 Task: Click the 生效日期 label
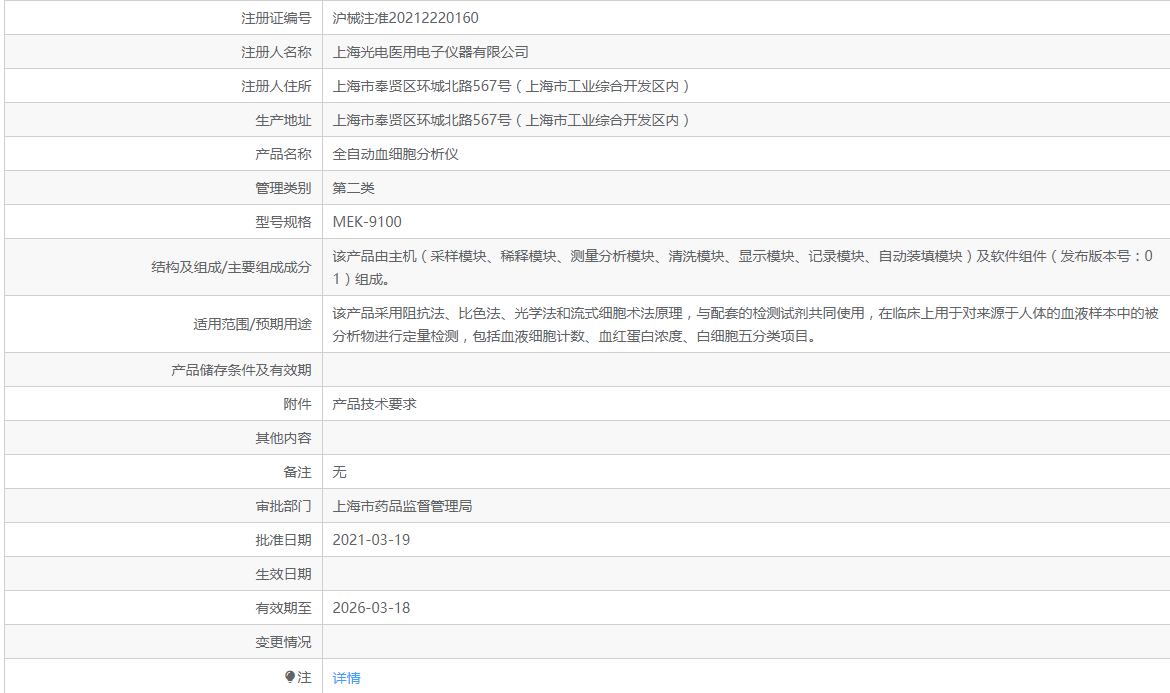[283, 574]
